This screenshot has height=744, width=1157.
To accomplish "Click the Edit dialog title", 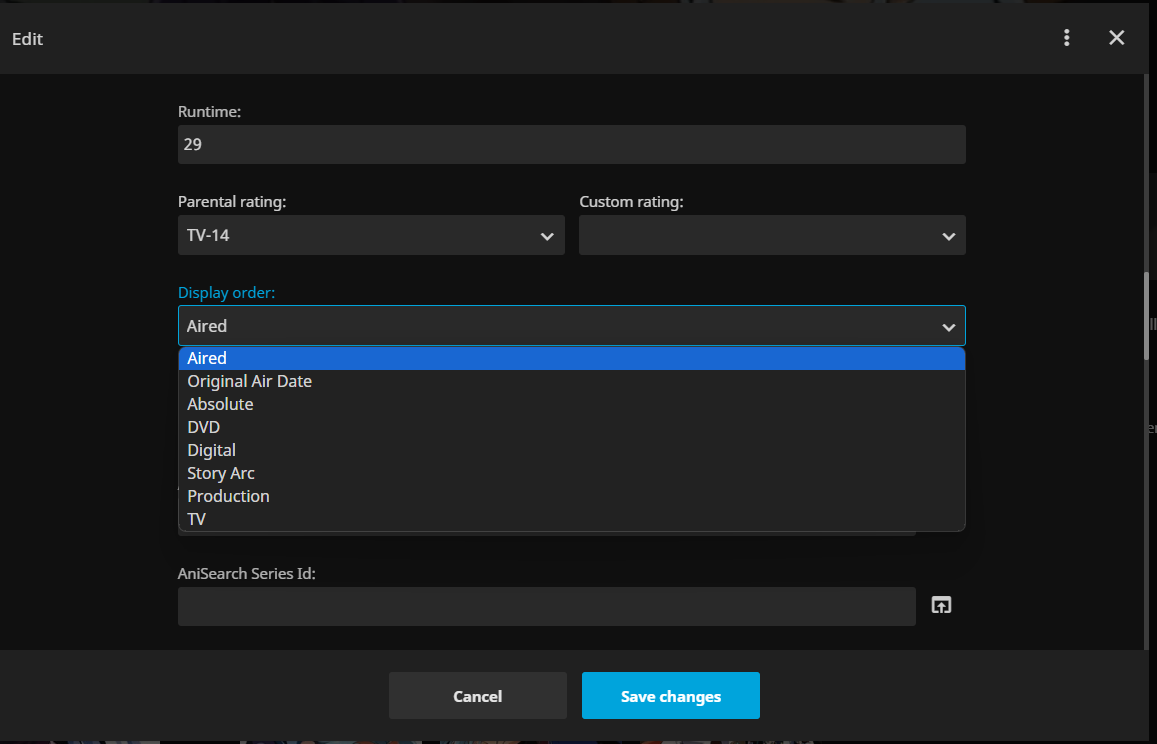I will click(27, 39).
